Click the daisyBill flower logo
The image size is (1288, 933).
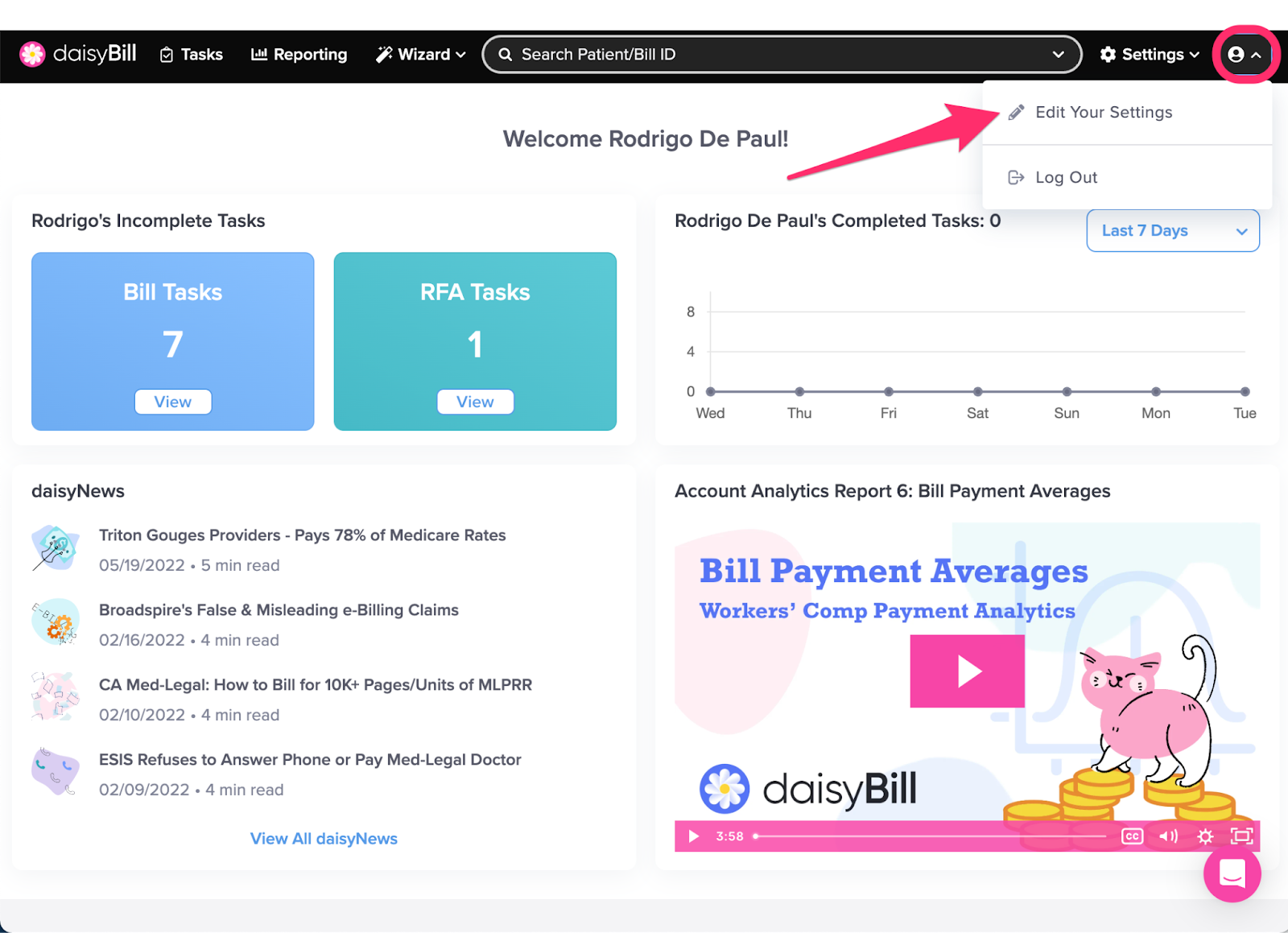(32, 54)
